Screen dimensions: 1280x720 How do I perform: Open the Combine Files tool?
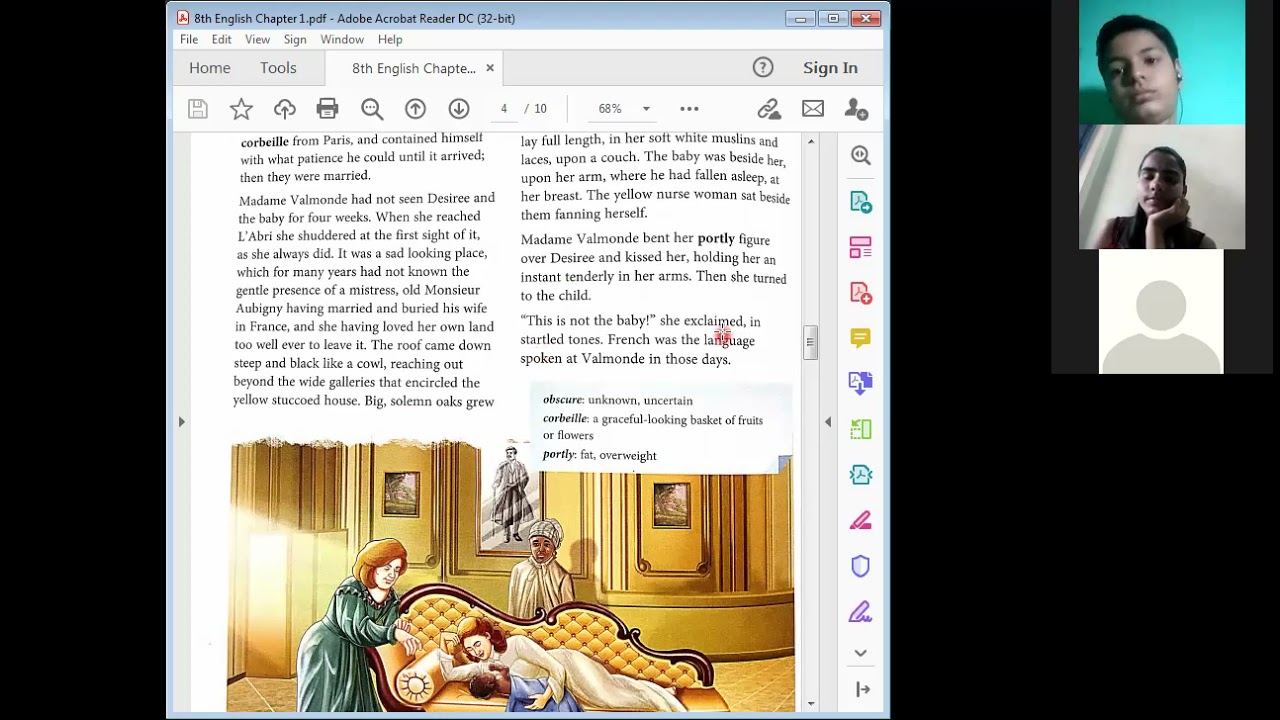point(861,383)
